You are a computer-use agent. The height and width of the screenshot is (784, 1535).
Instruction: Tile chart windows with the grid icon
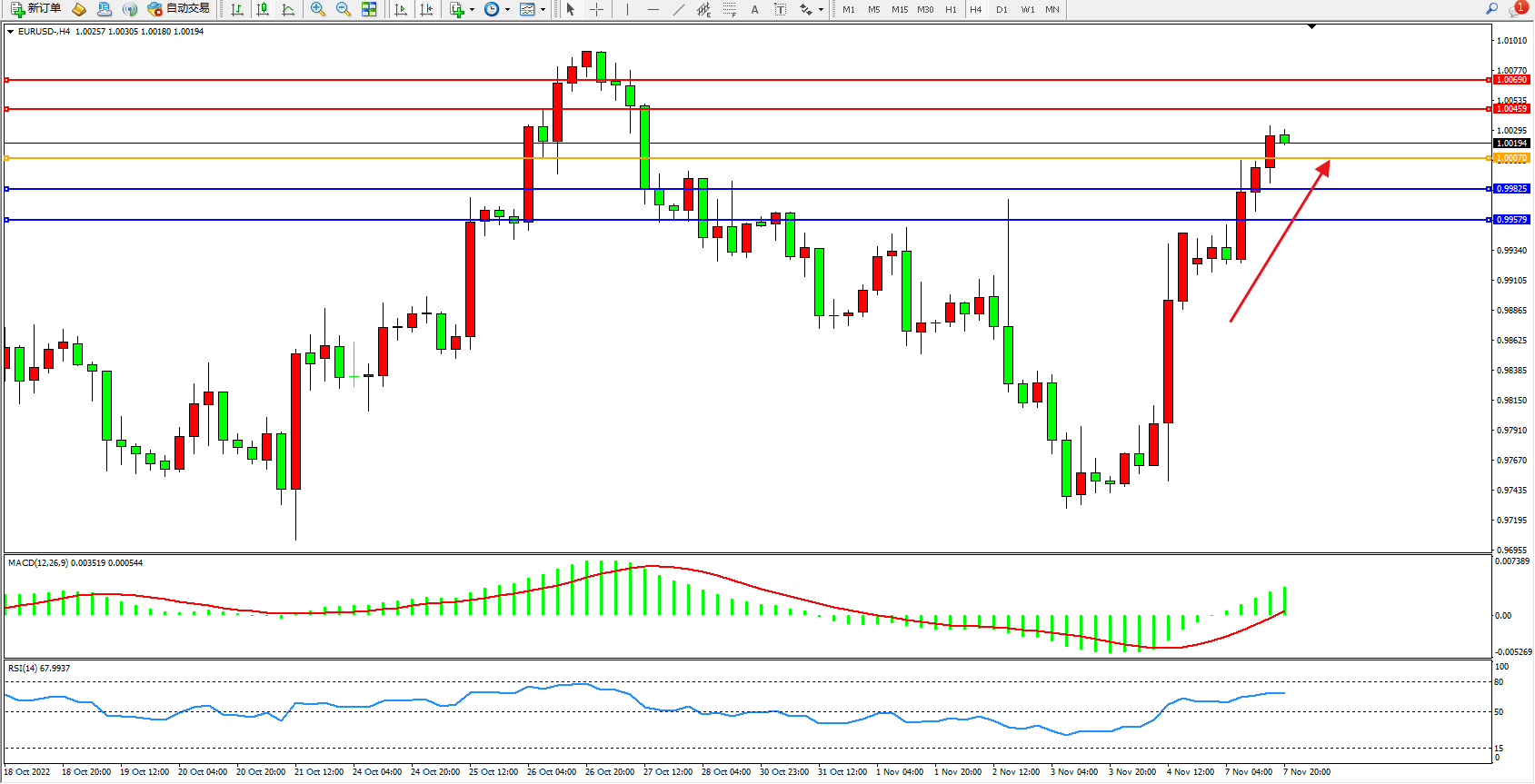click(x=369, y=9)
